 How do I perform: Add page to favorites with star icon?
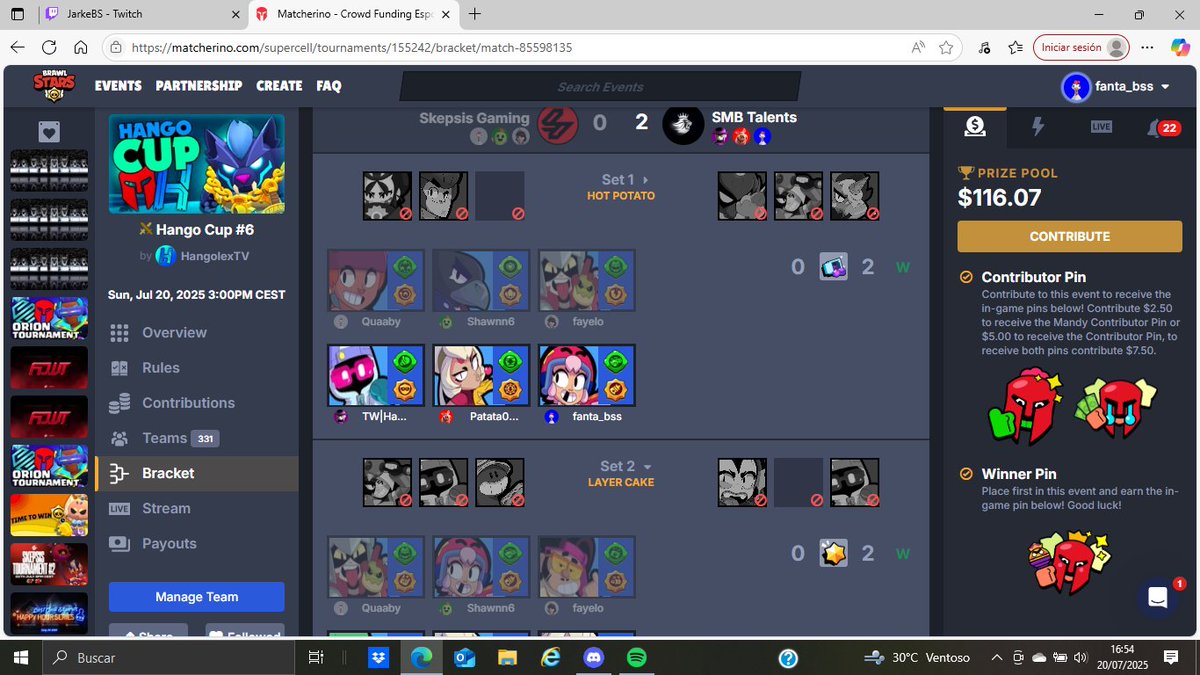946,47
